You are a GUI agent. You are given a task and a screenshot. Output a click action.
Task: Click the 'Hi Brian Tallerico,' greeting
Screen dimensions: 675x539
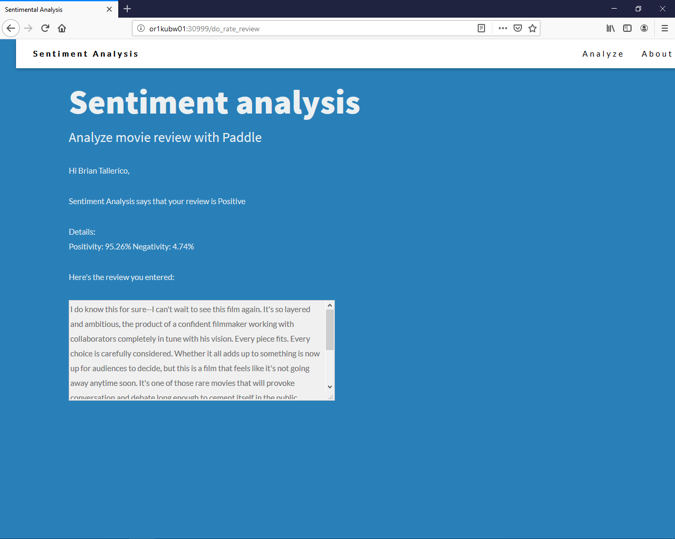coord(99,171)
